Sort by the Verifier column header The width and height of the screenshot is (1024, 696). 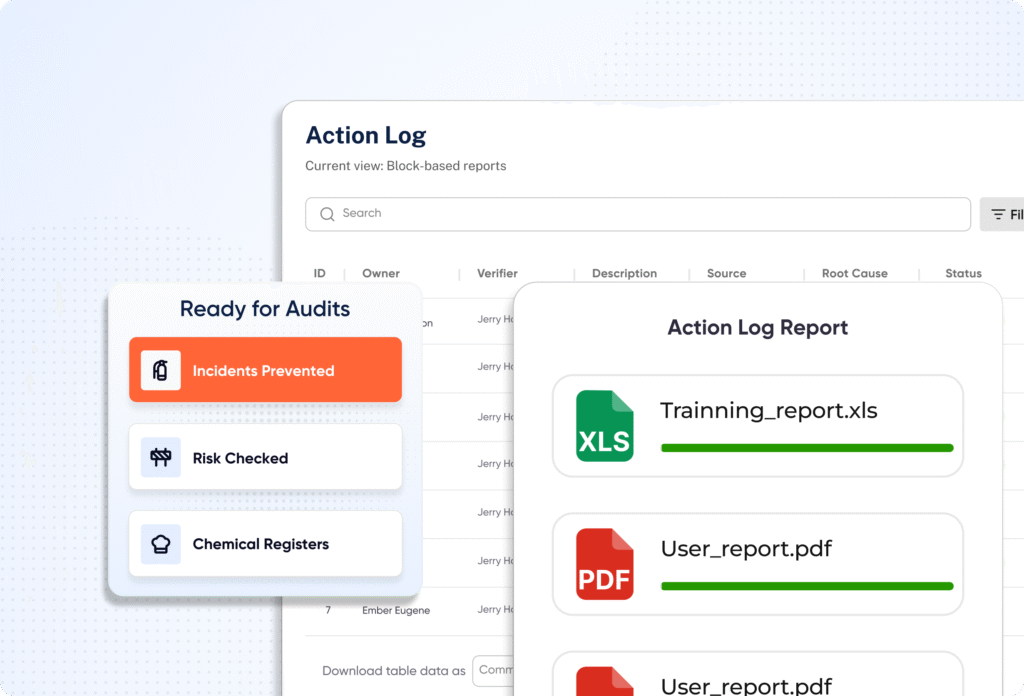[497, 273]
